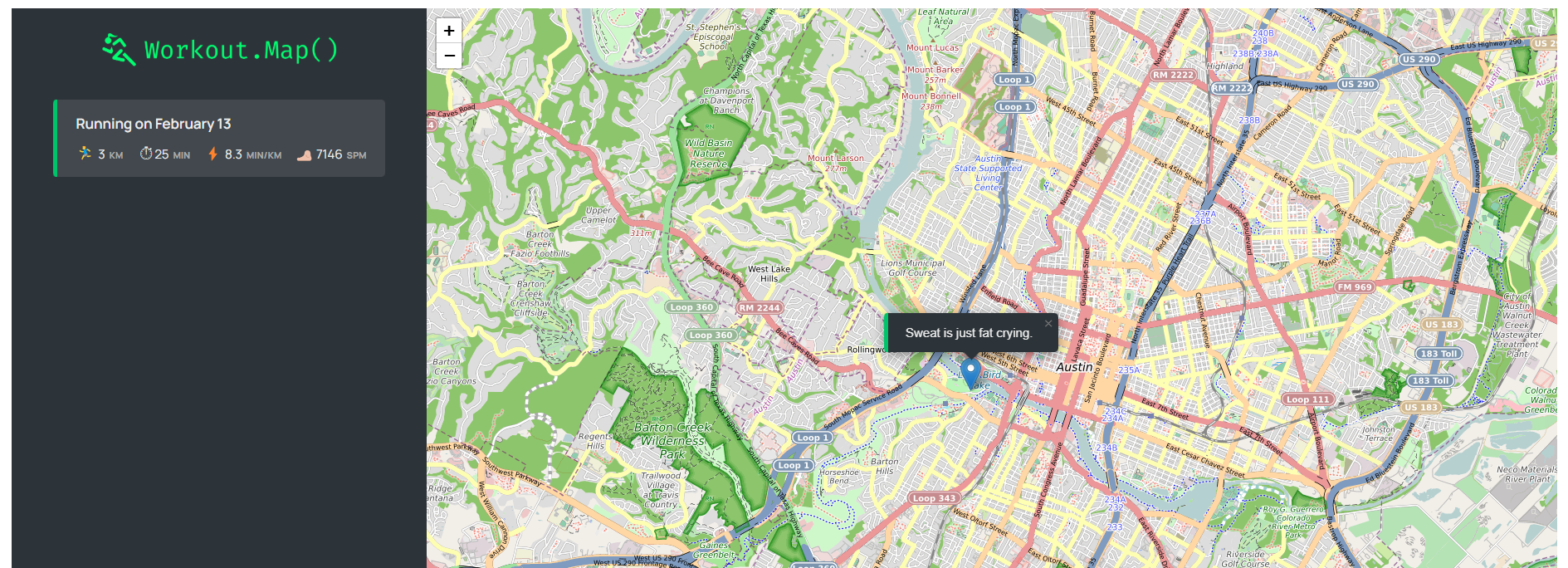Click the Wild Basin Nature Reserve area
The height and width of the screenshot is (568, 1568).
click(709, 154)
